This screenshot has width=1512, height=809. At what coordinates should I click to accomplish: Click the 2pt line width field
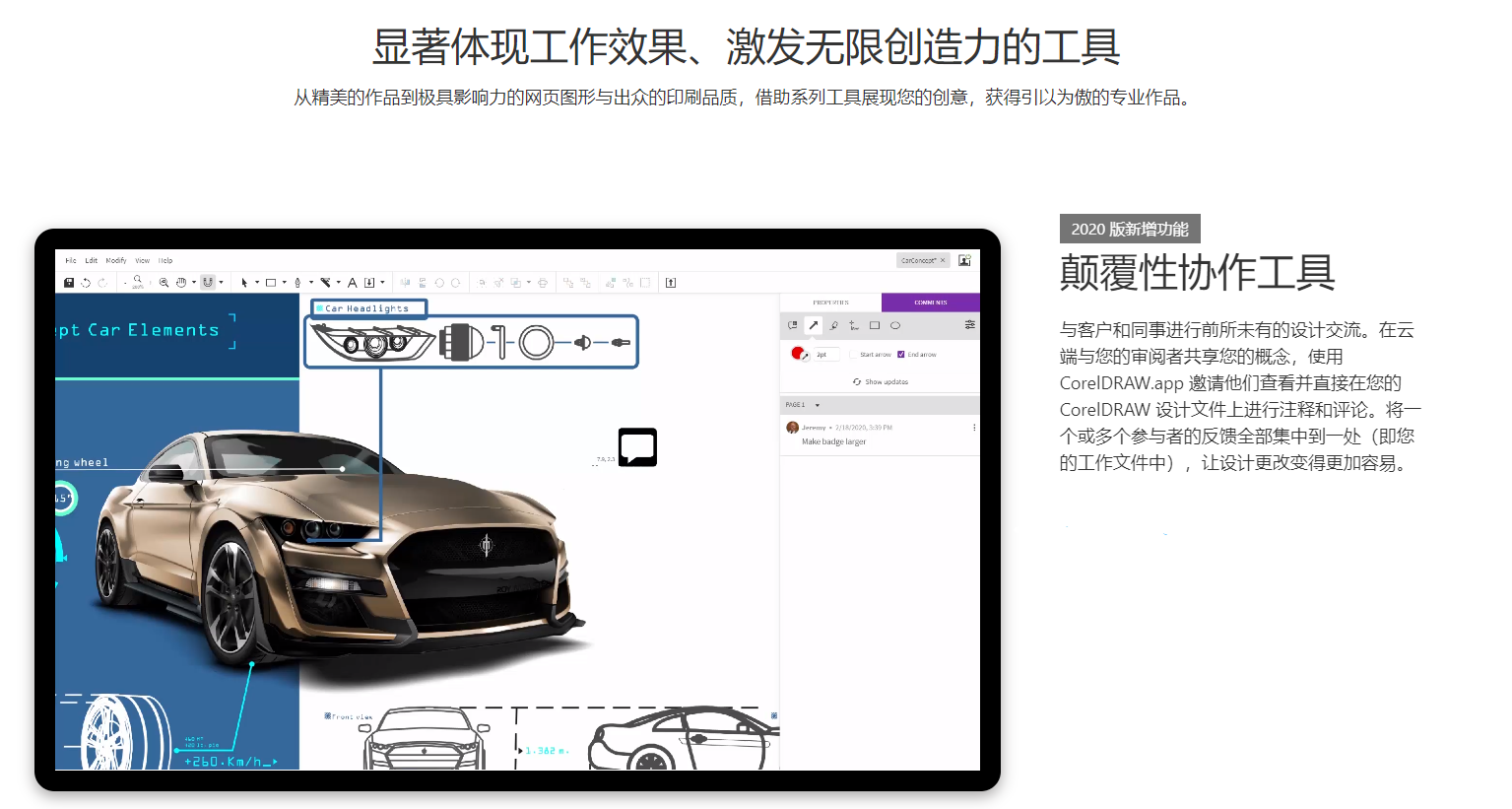[825, 355]
